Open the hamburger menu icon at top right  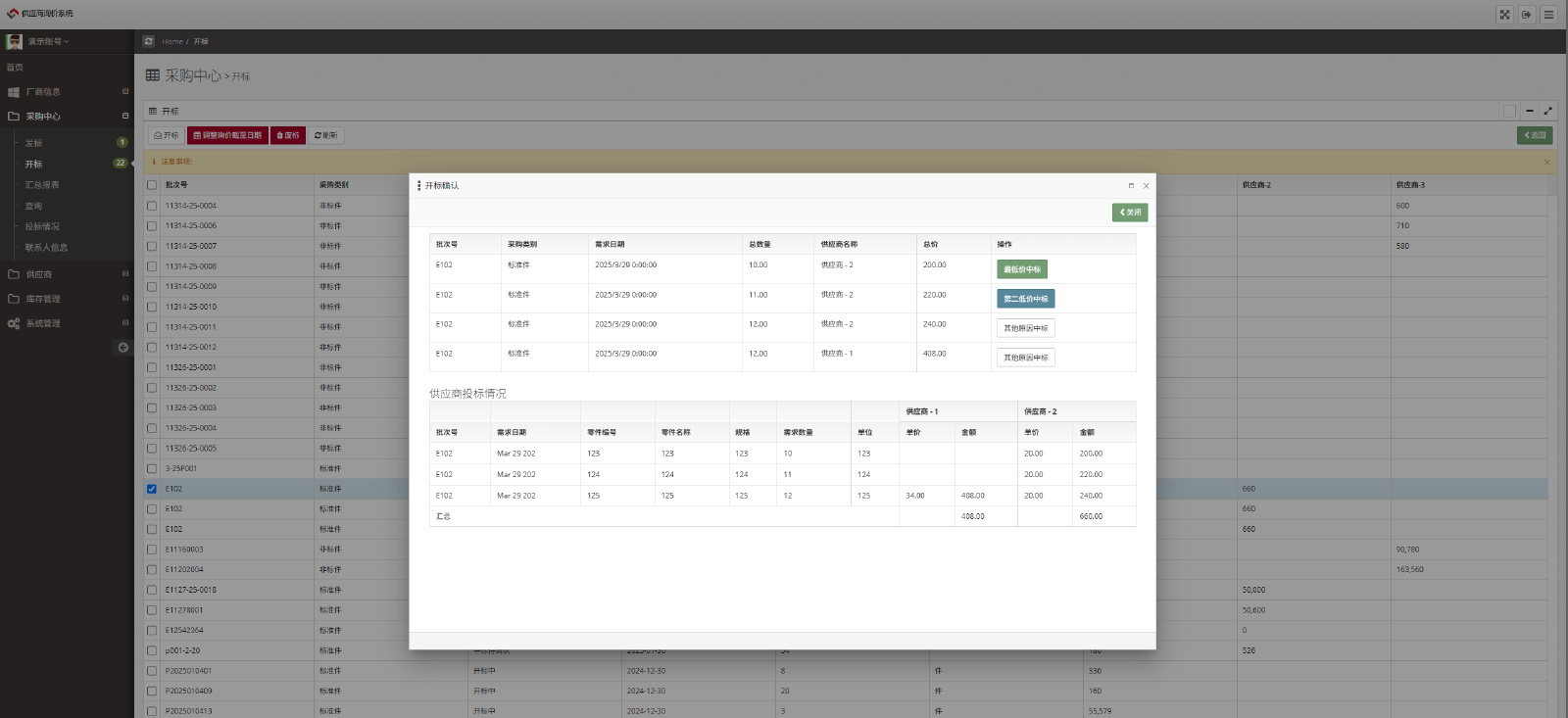pos(1548,14)
